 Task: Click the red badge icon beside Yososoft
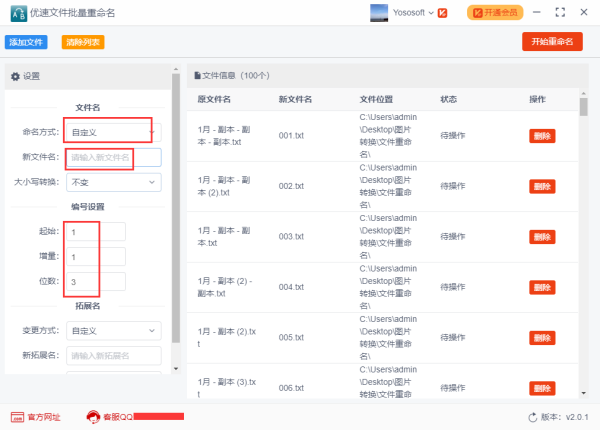point(443,13)
